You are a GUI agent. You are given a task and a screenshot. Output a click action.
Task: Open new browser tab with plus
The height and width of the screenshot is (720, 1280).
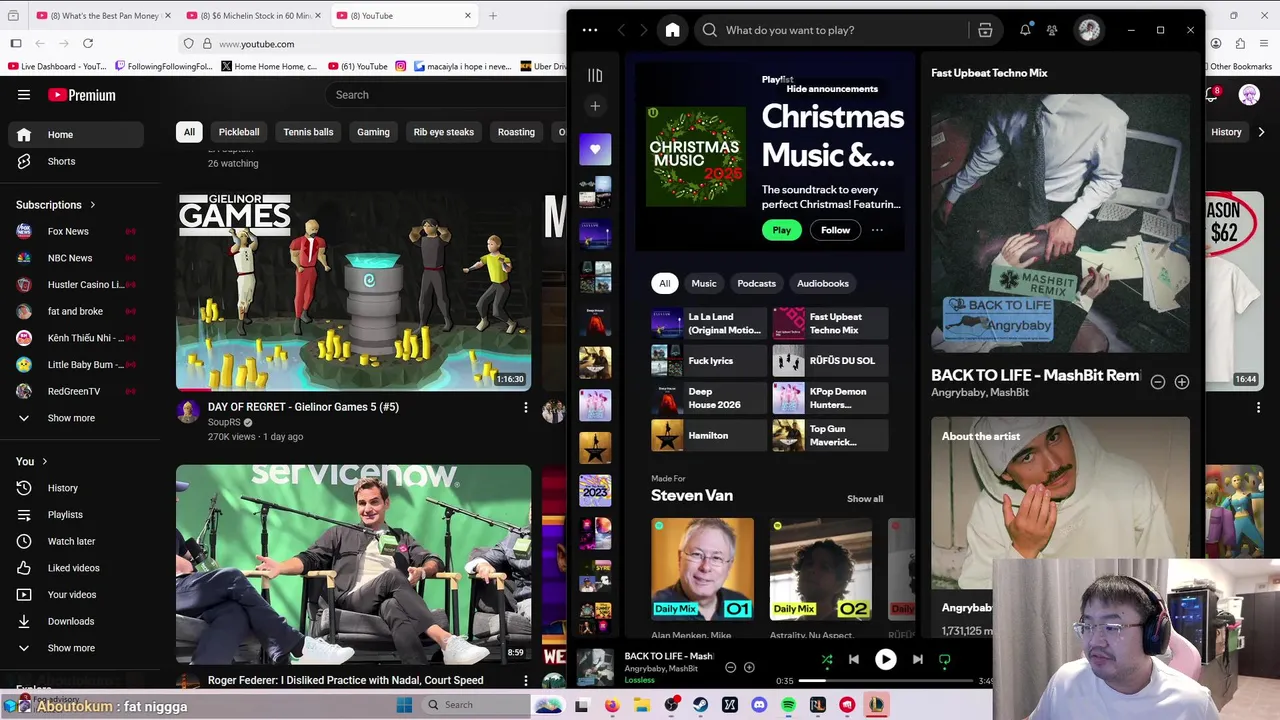click(x=493, y=16)
